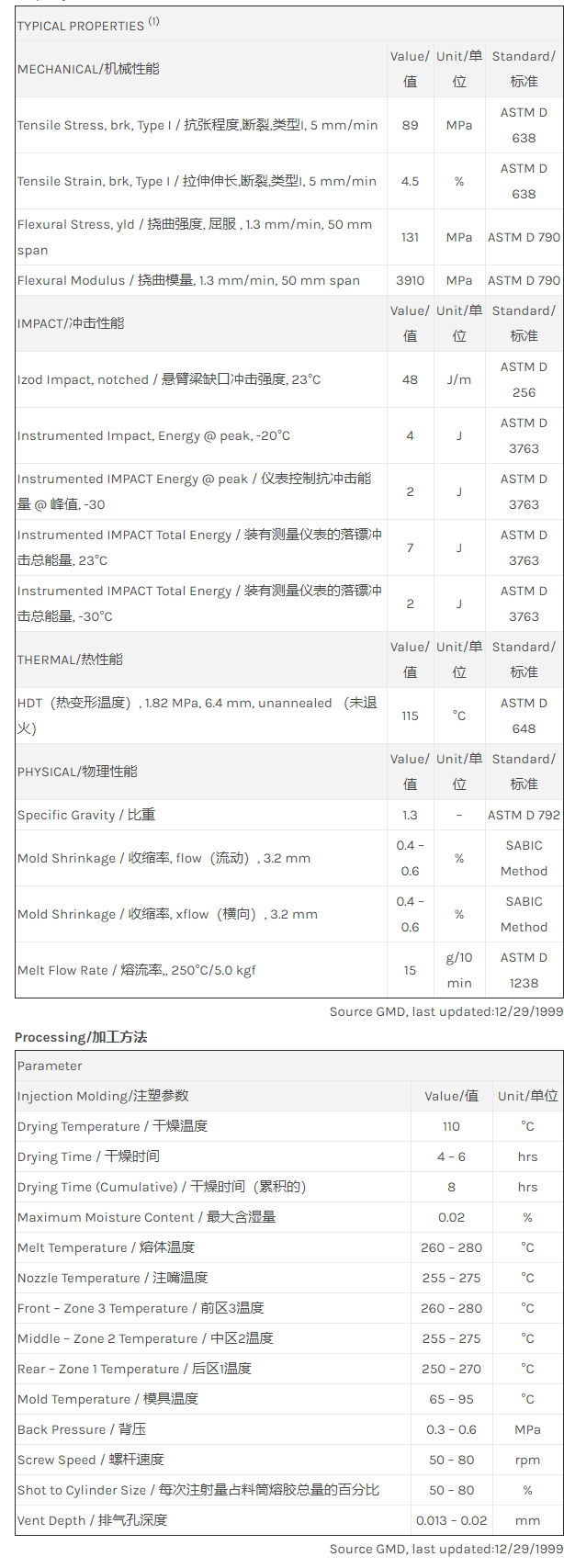564x1568 pixels.
Task: Click the IMPACT/冲击性能 section header
Action: pyautogui.click(x=71, y=323)
